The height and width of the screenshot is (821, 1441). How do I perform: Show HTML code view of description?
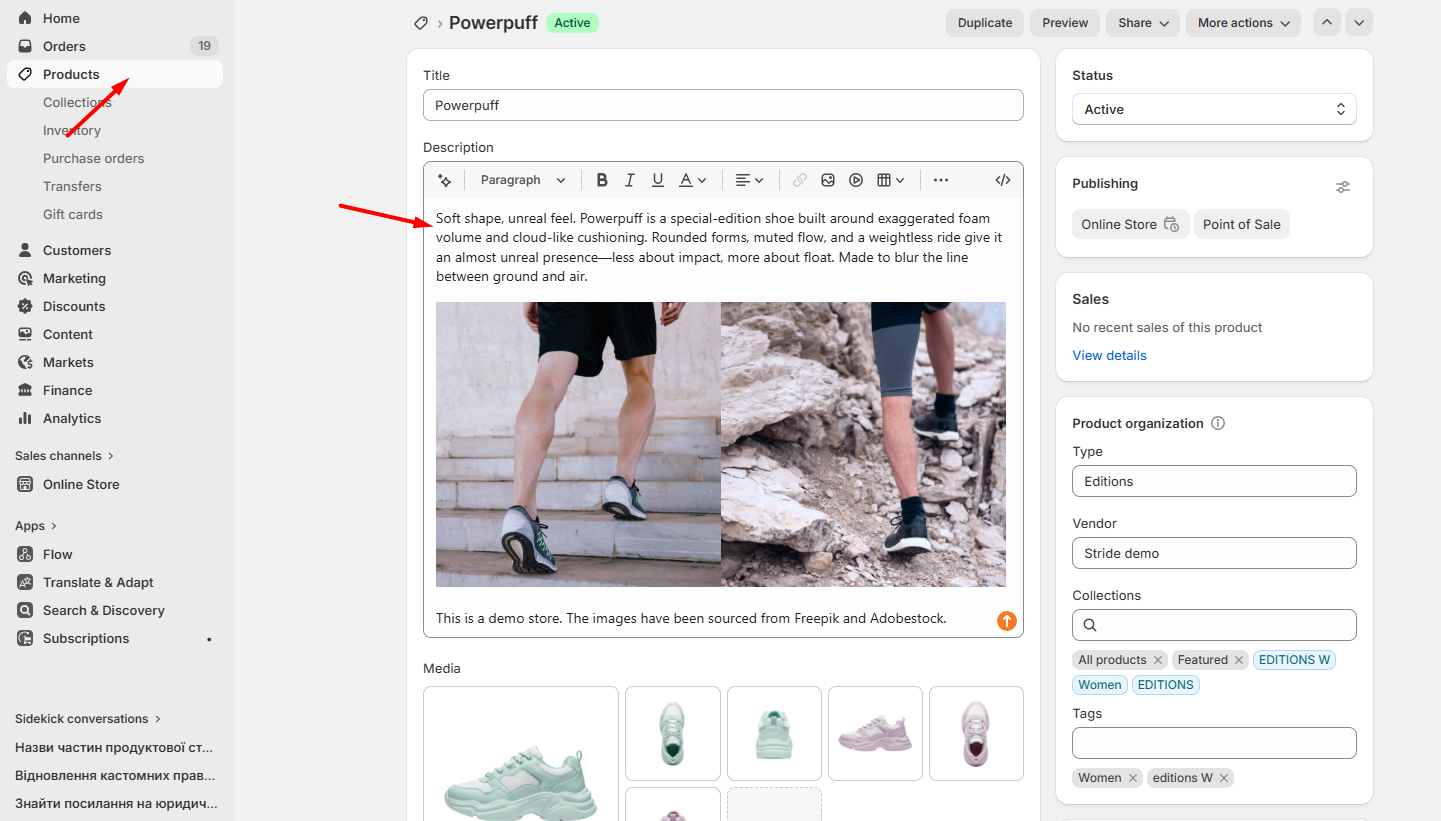click(1003, 180)
